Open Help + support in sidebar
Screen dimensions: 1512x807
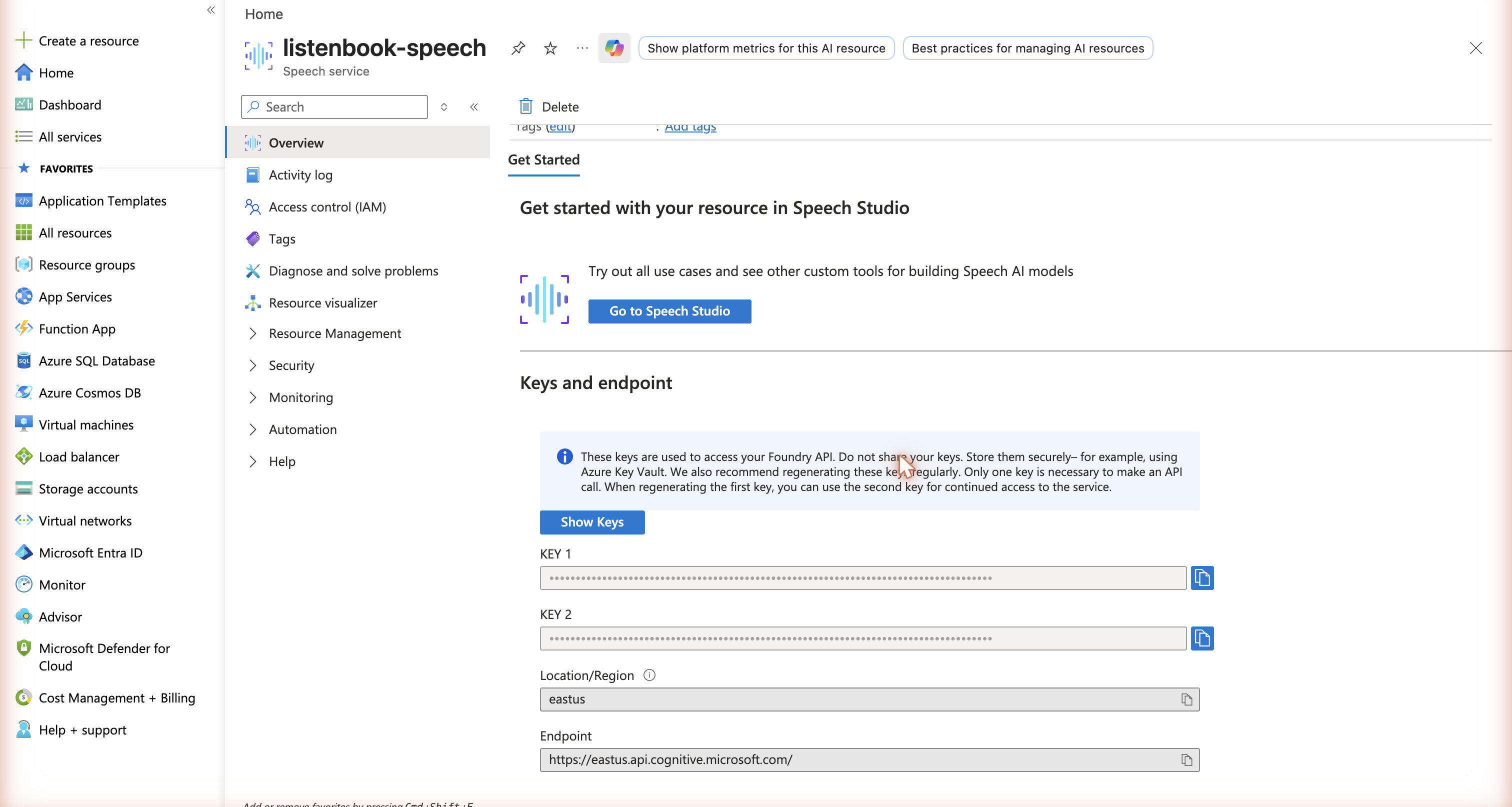82,729
